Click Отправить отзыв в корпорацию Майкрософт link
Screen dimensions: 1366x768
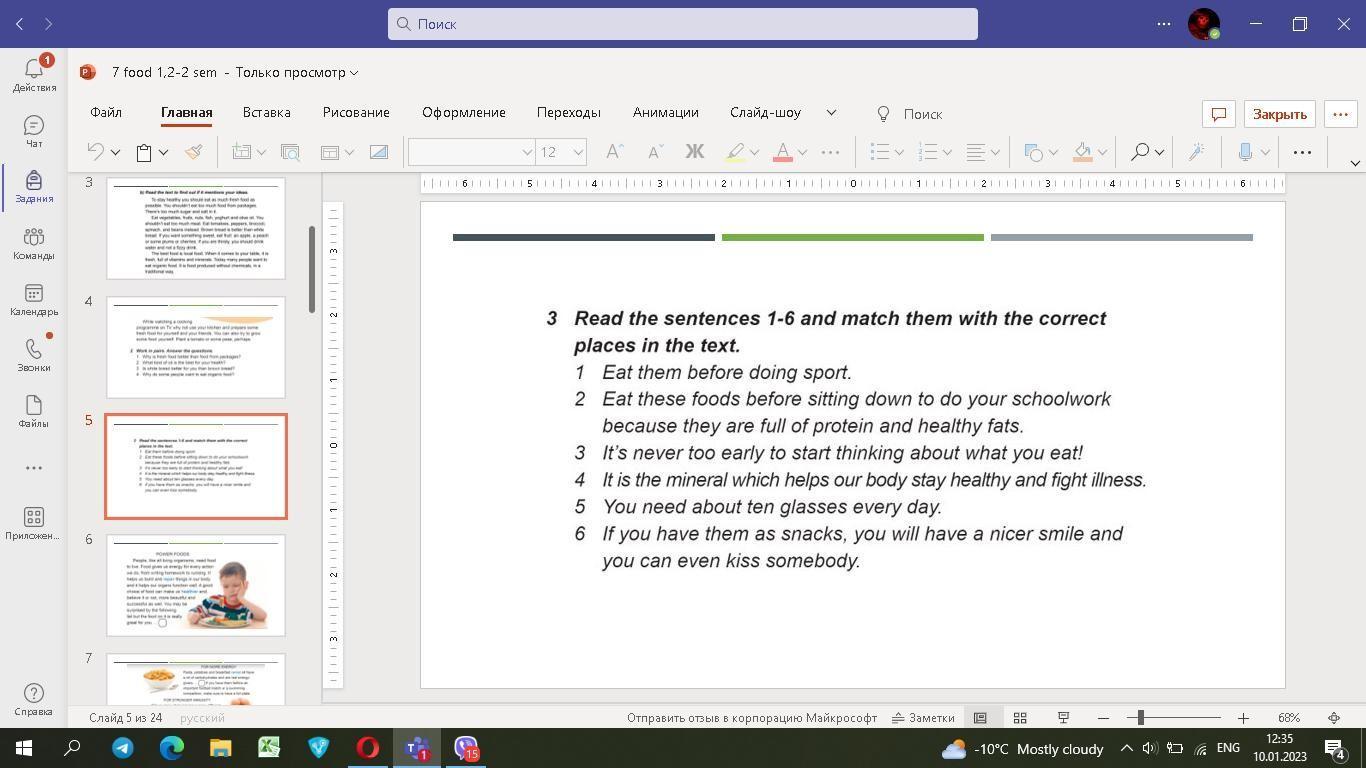click(752, 718)
